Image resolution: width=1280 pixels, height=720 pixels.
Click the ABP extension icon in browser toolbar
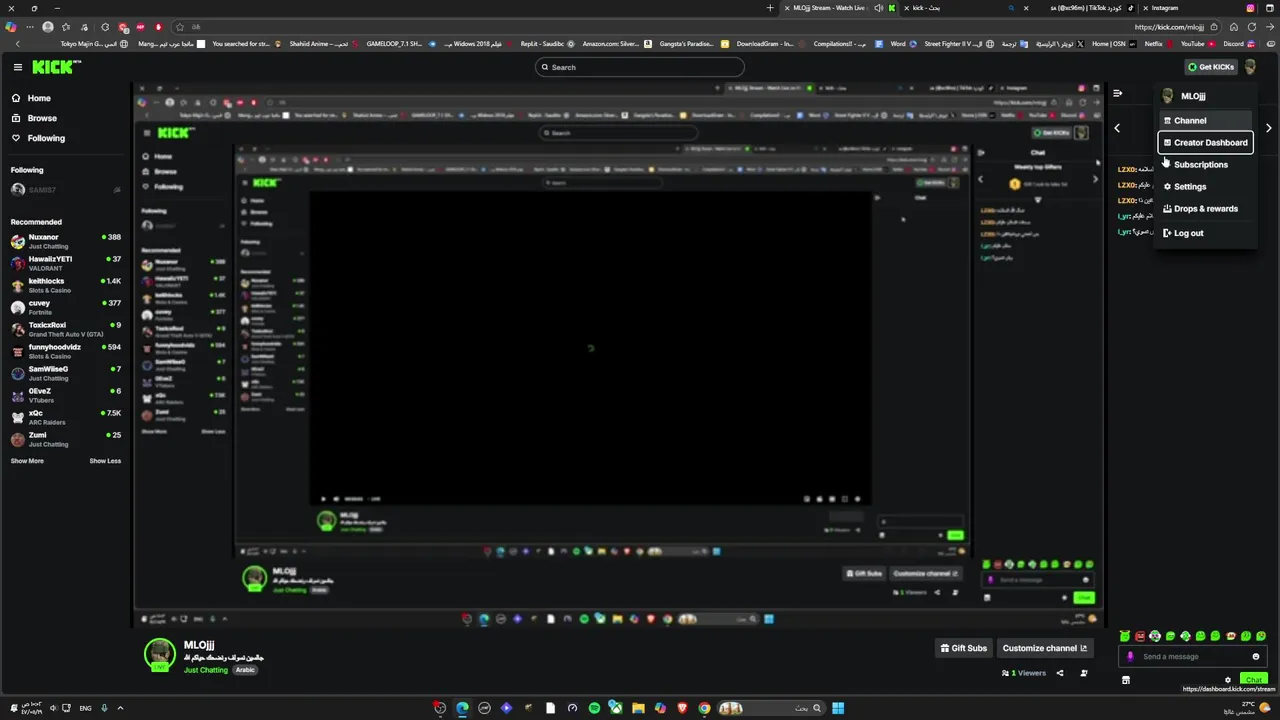pyautogui.click(x=140, y=27)
